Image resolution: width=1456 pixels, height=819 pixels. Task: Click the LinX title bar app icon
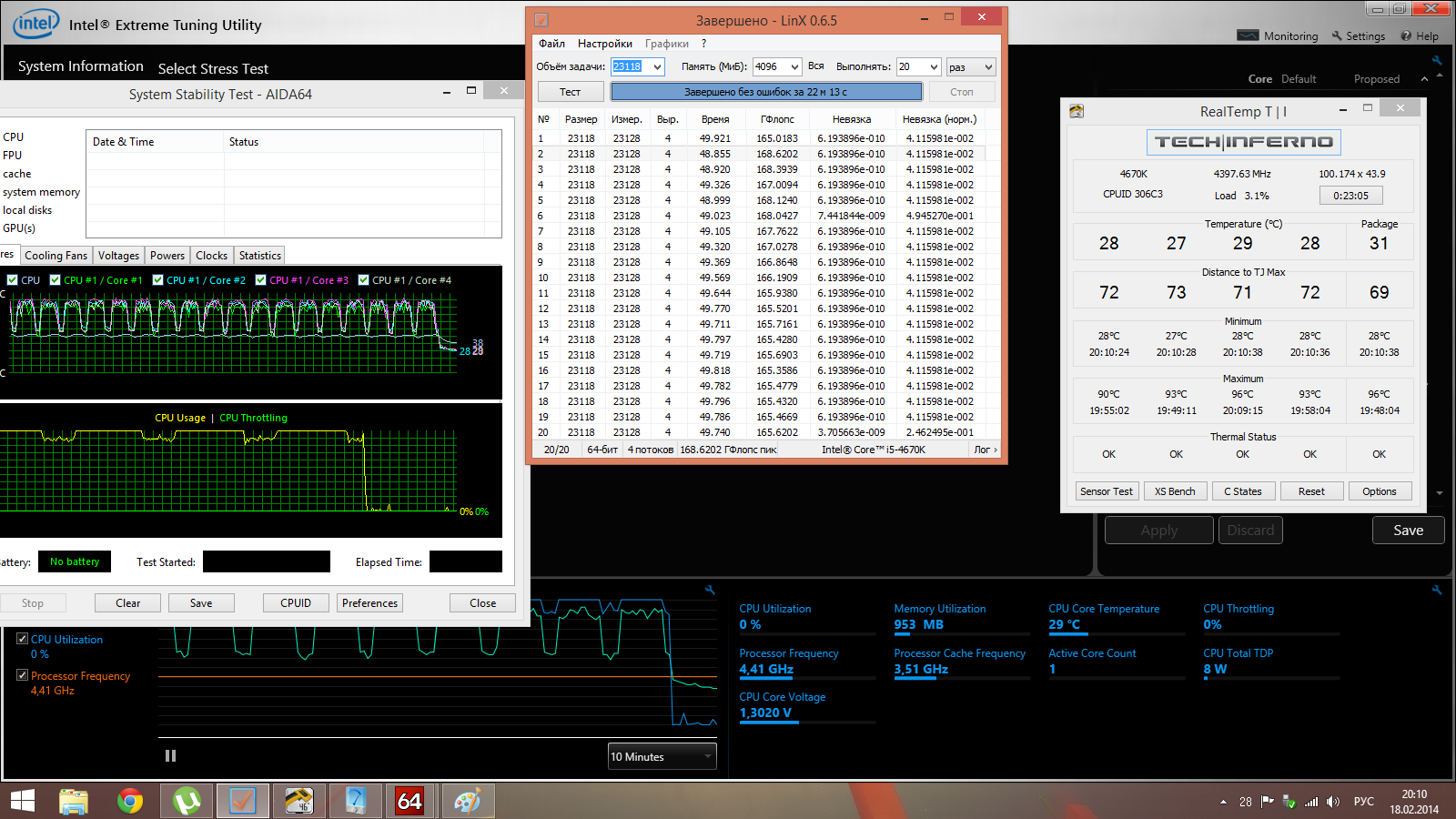tap(541, 19)
